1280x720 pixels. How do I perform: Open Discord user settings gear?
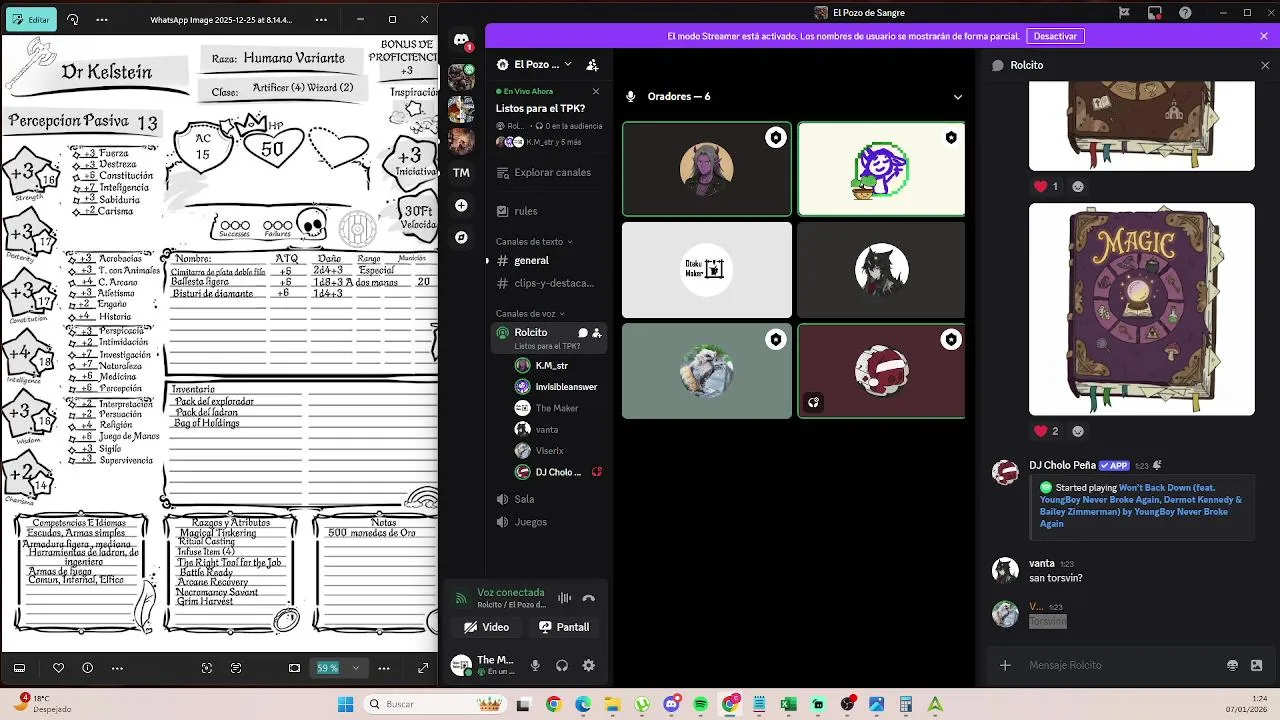pyautogui.click(x=588, y=665)
